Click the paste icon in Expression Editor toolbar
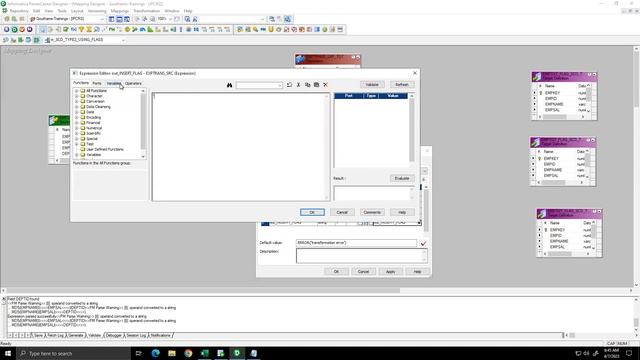The width and height of the screenshot is (640, 360). 316,85
